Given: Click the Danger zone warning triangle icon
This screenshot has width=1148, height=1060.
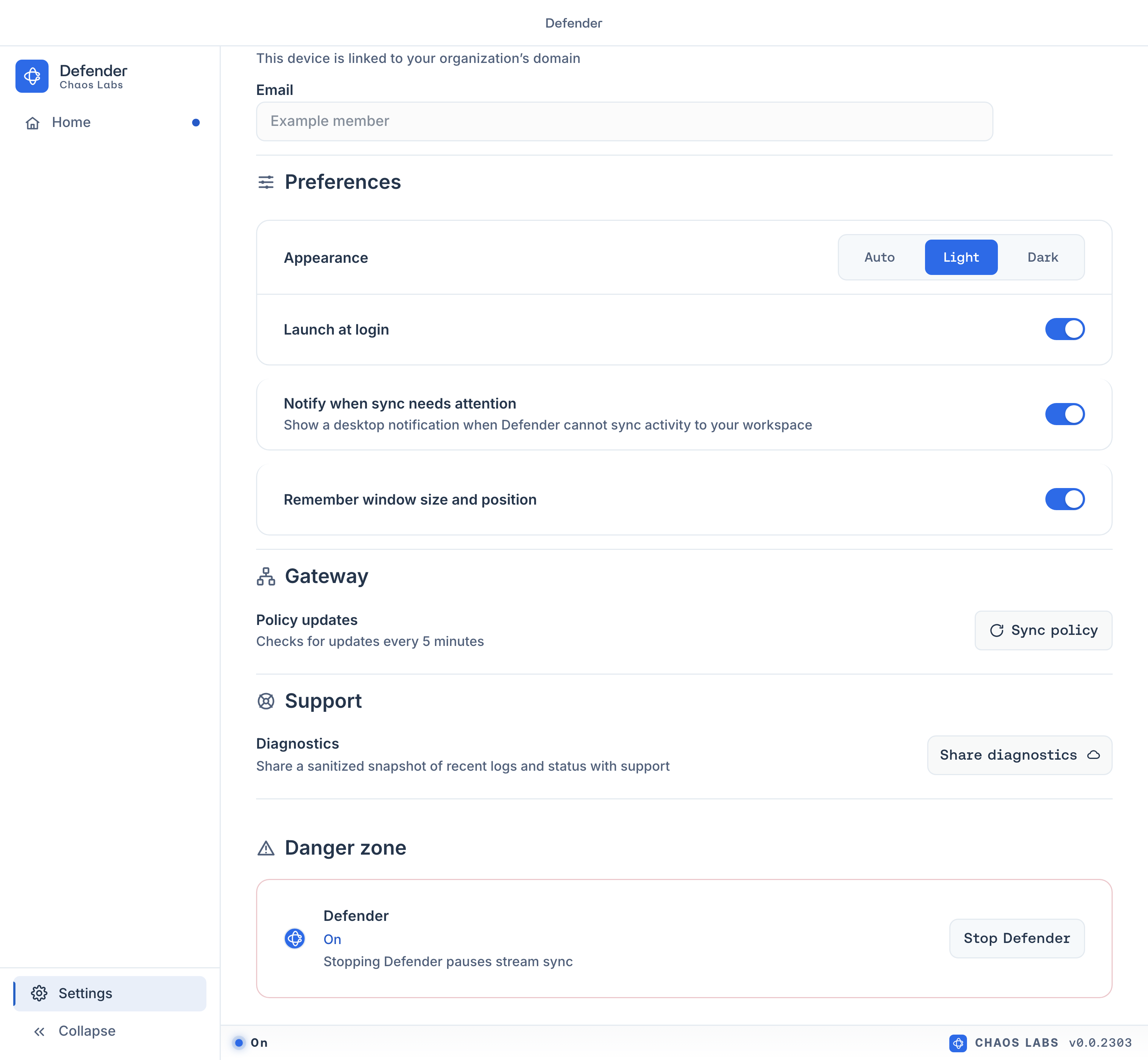Looking at the screenshot, I should tap(266, 848).
